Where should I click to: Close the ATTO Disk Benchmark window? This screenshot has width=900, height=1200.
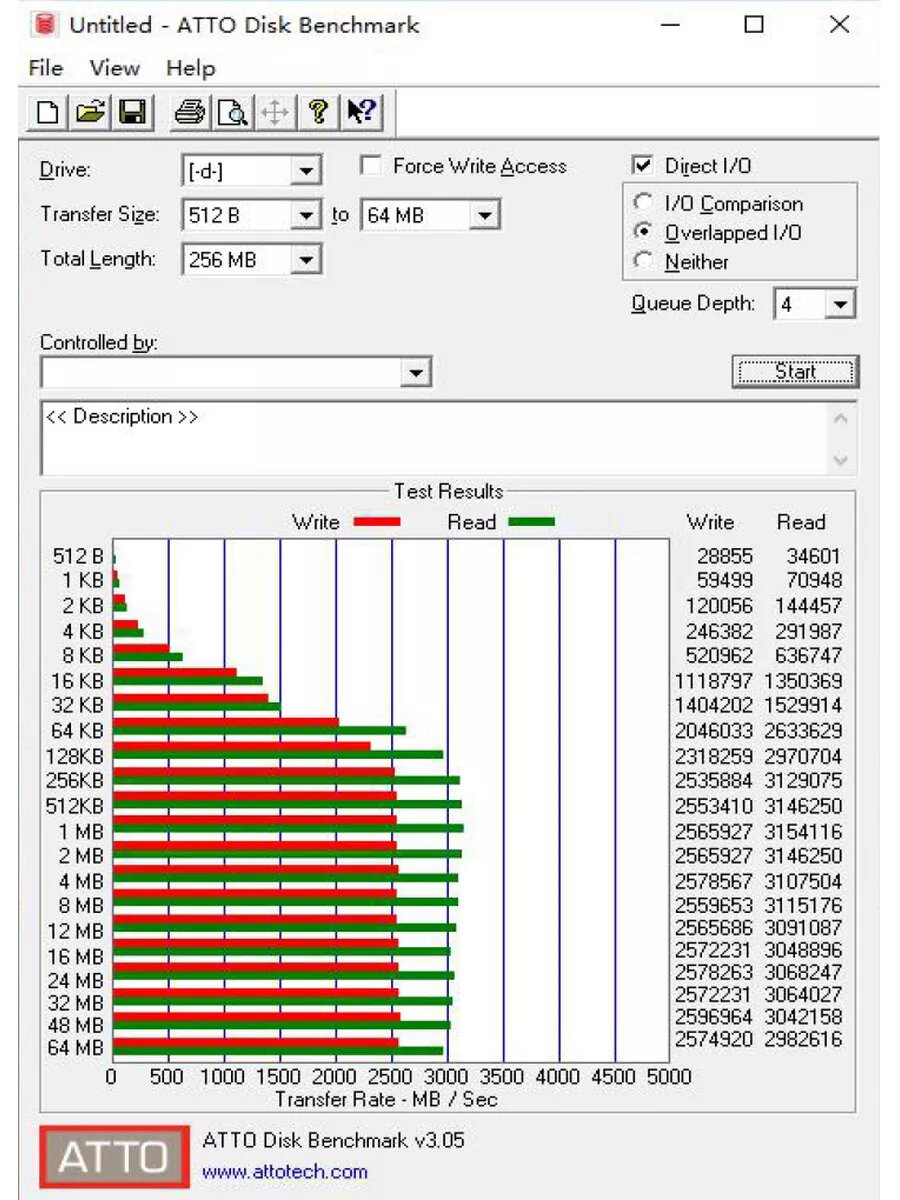point(840,25)
